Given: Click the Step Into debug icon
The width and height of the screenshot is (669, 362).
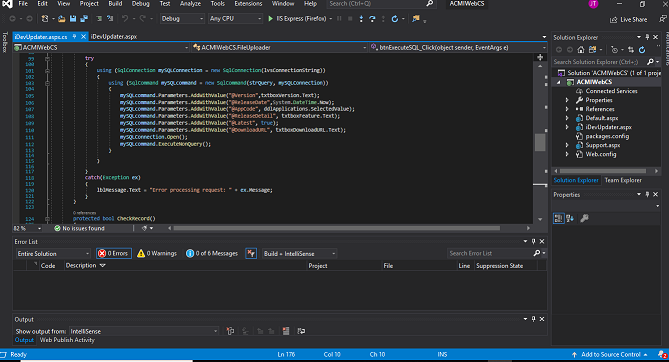Looking at the screenshot, I should click(x=361, y=19).
